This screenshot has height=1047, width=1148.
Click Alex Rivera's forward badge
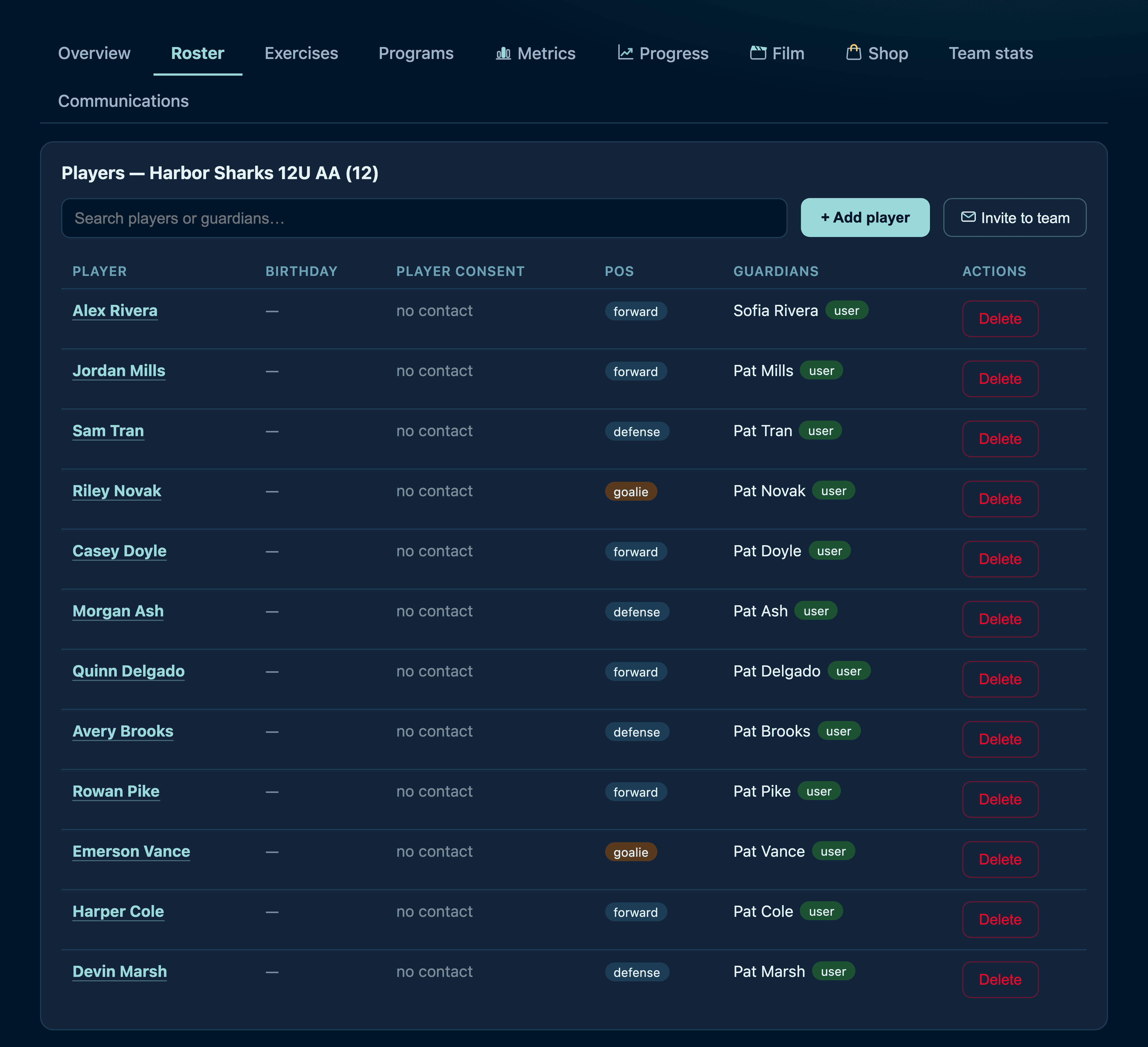coord(635,312)
